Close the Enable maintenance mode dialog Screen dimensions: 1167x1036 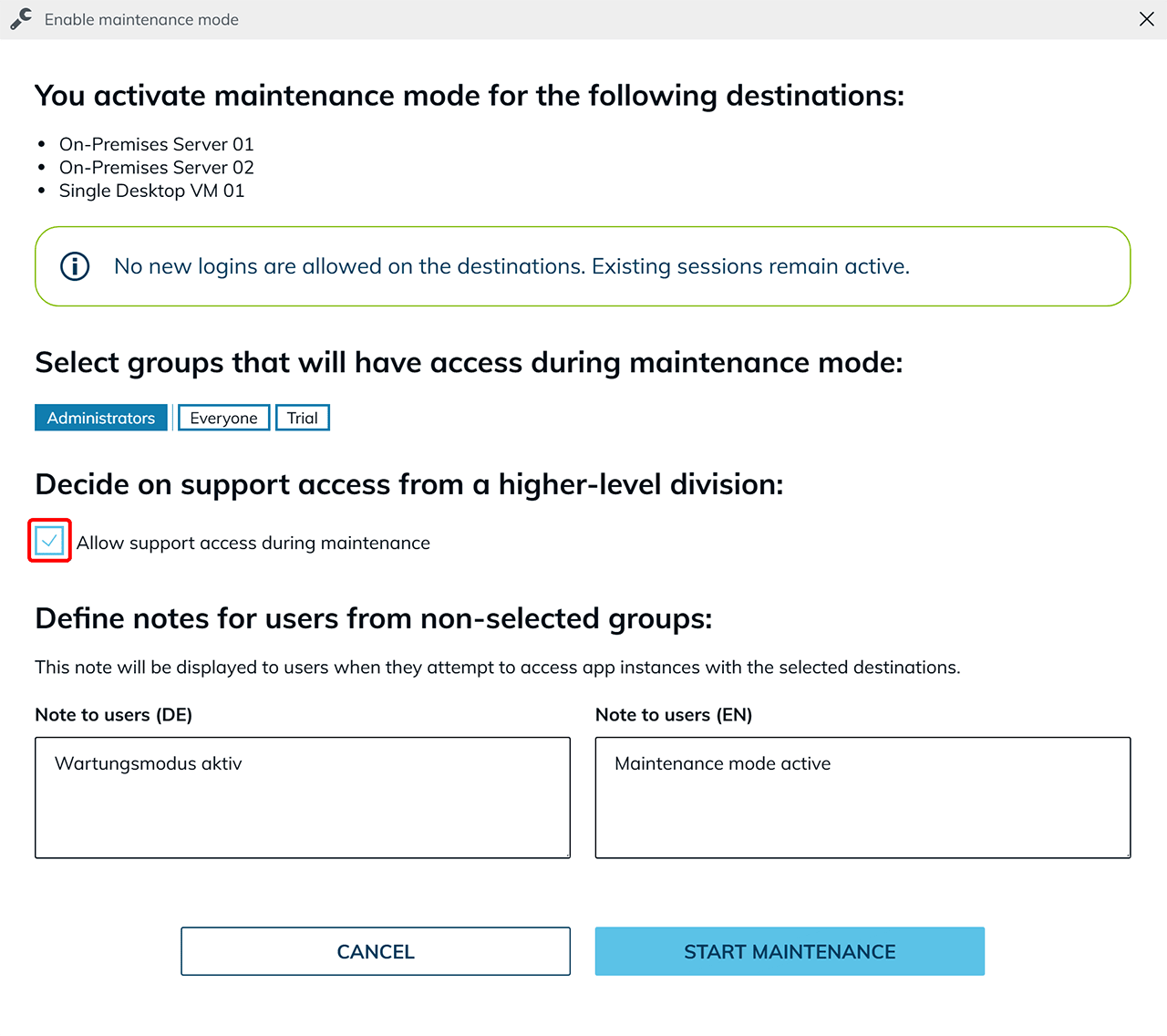pyautogui.click(x=1146, y=19)
